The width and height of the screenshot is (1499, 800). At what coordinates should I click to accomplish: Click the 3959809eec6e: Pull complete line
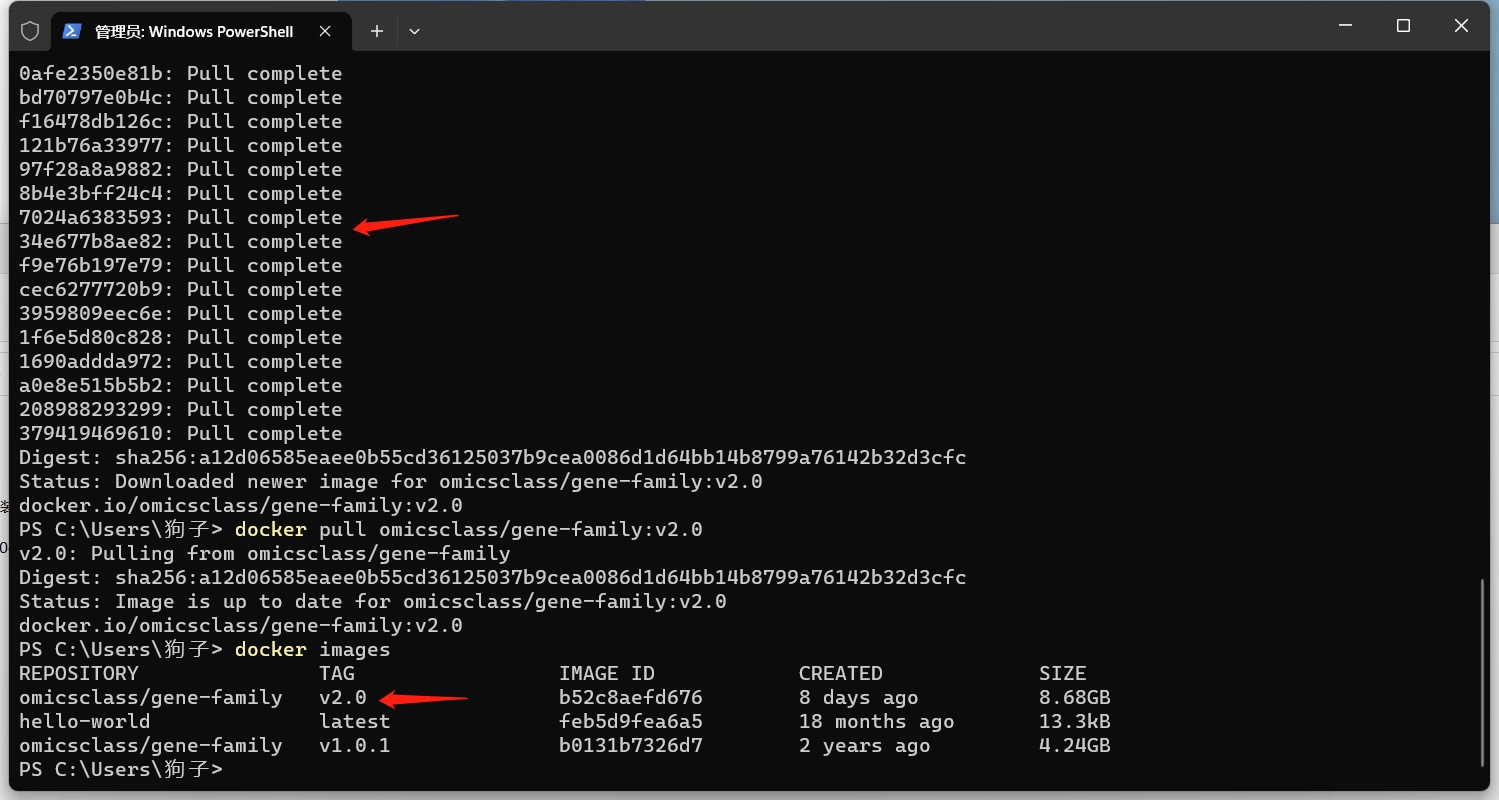click(180, 314)
